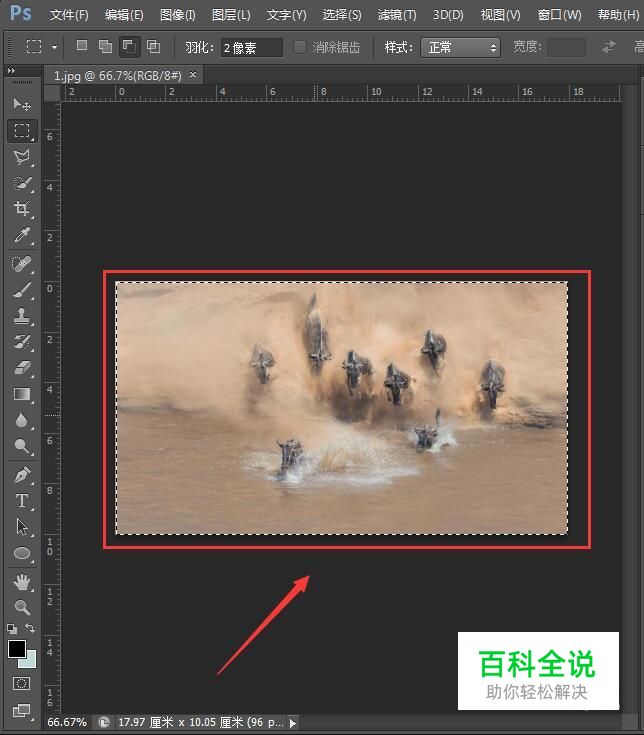Select the Move tool
The width and height of the screenshot is (644, 735).
[x=22, y=104]
